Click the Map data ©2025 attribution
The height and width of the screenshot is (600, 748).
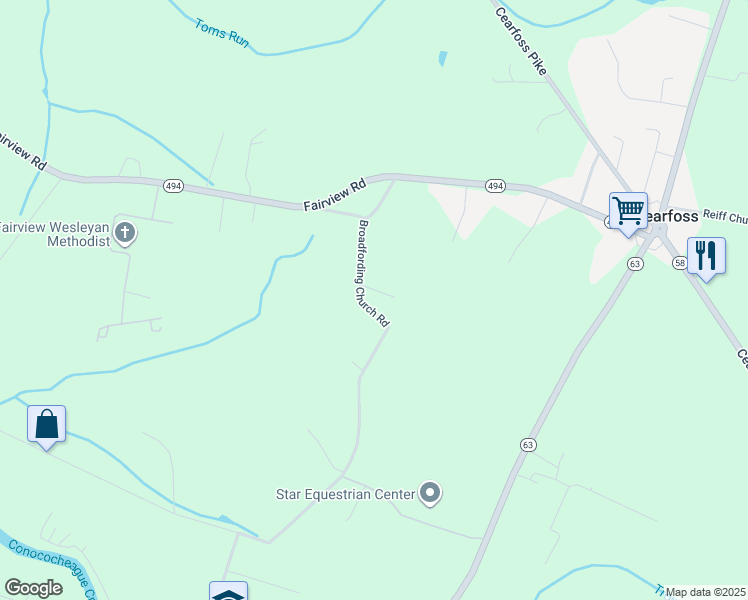point(705,592)
